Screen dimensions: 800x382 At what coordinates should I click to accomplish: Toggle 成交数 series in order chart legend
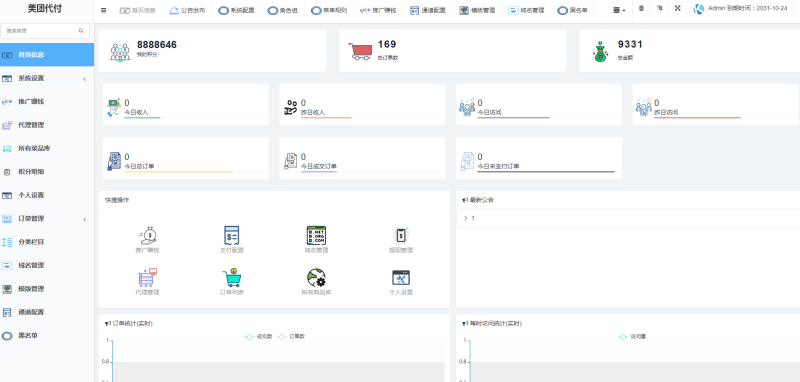pyautogui.click(x=258, y=337)
